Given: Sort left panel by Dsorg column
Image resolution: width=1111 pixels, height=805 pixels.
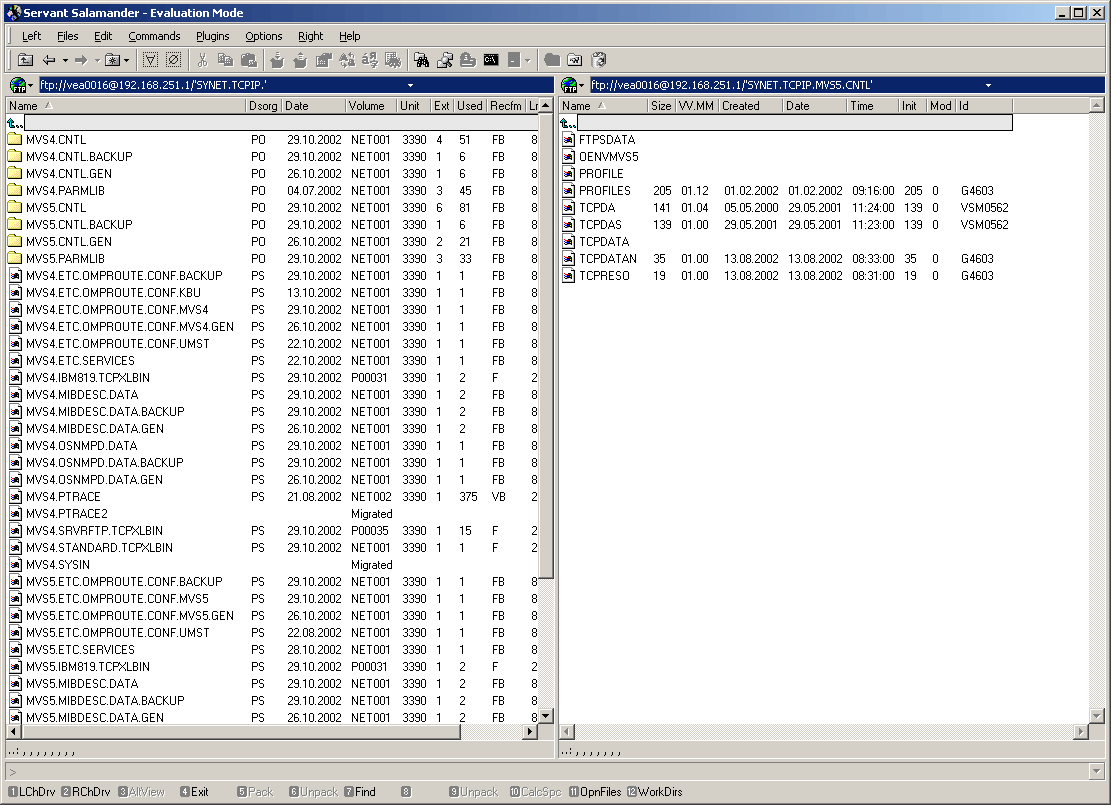Looking at the screenshot, I should (263, 106).
